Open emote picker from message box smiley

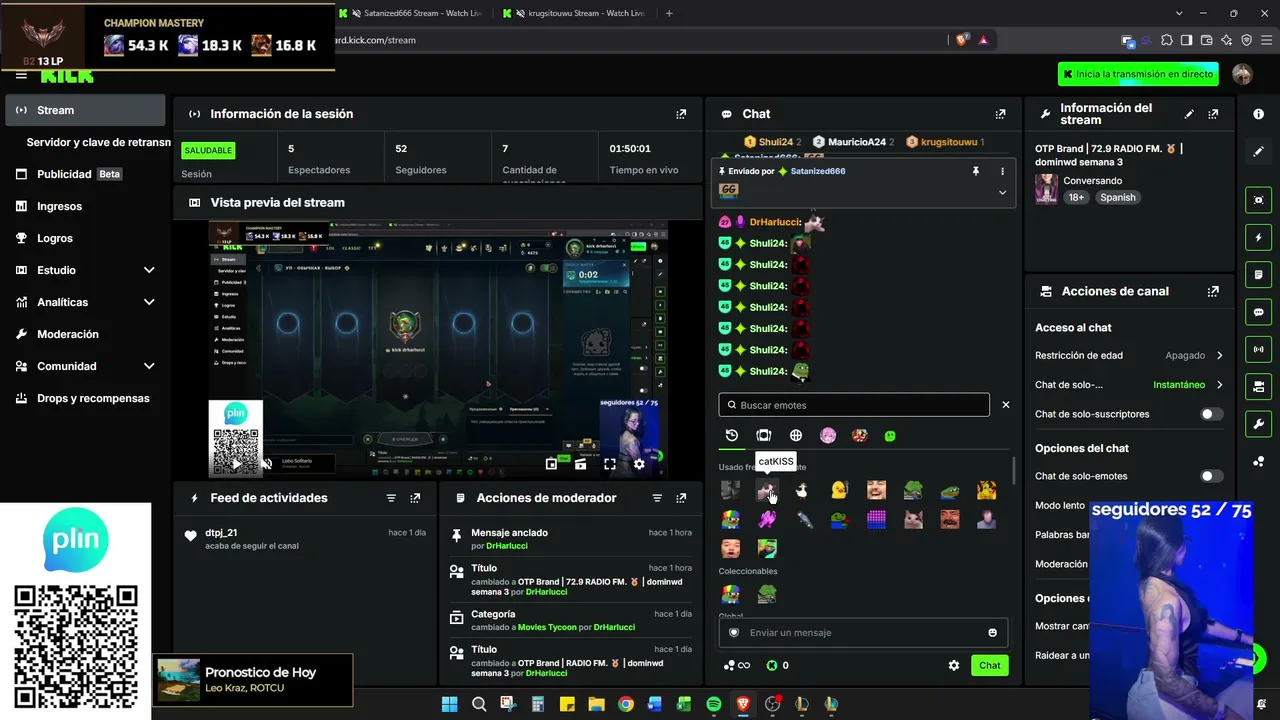(992, 633)
